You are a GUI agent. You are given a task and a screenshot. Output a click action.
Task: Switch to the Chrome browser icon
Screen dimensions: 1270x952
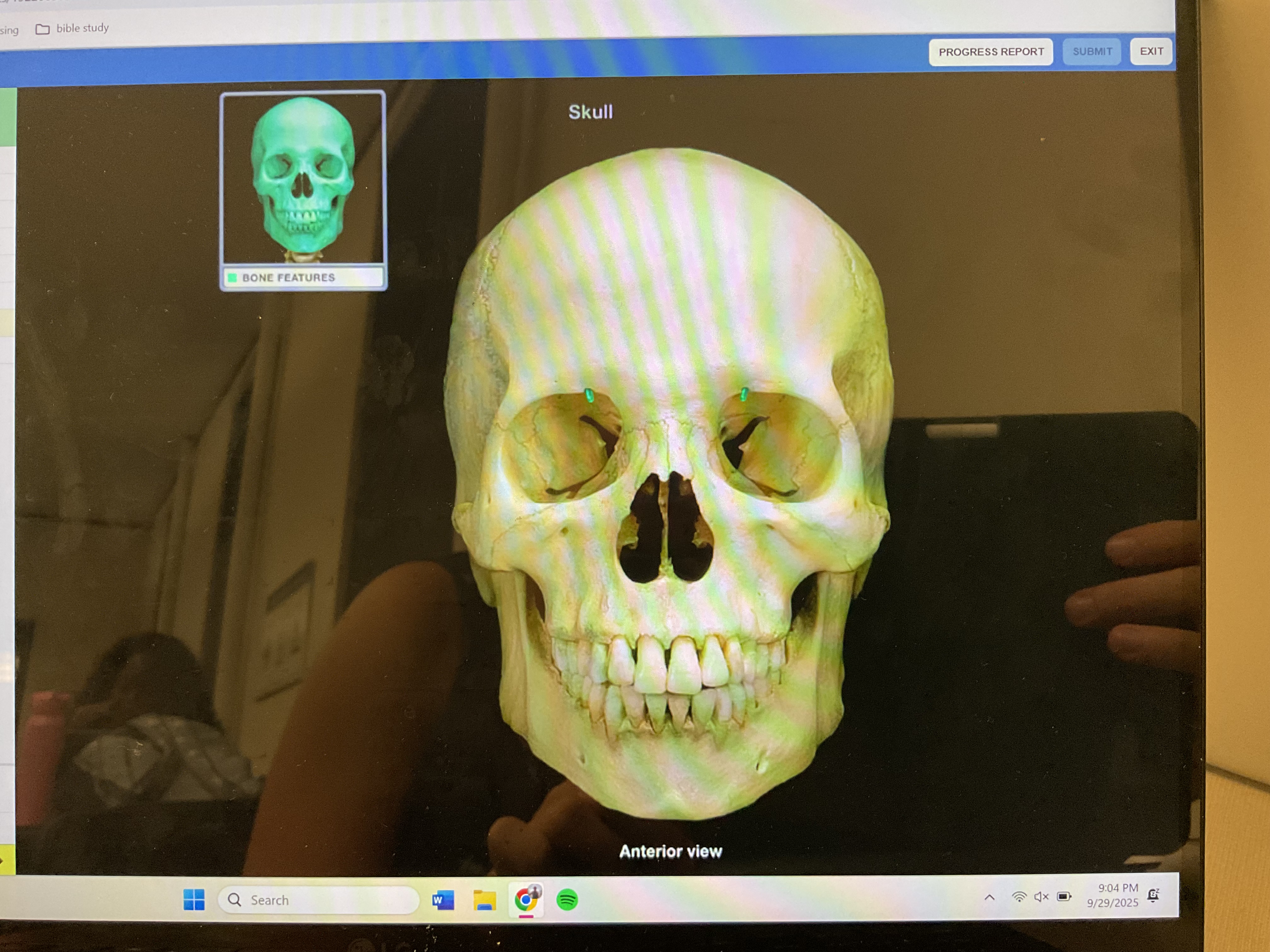[x=525, y=899]
